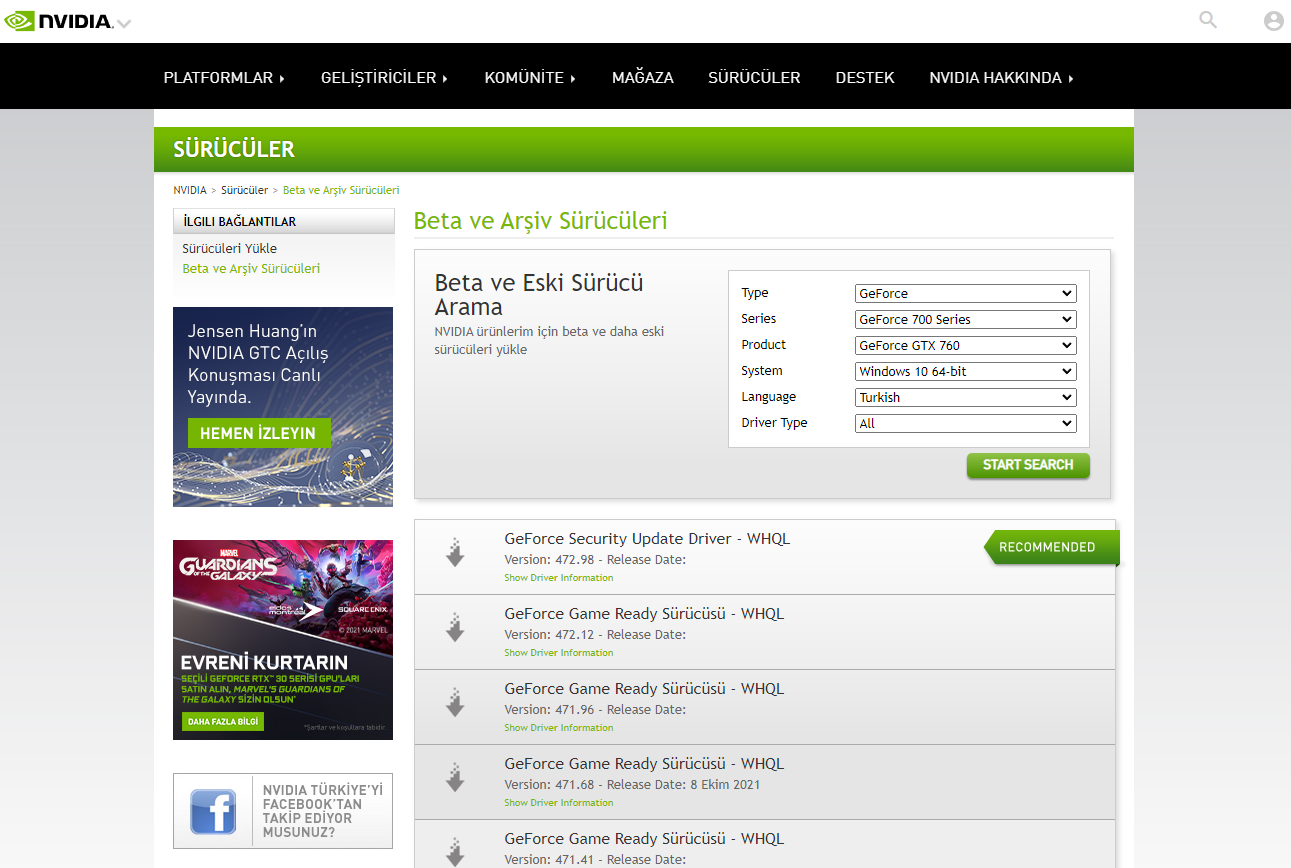The height and width of the screenshot is (868, 1291).
Task: Click Beta ve Arşiv Sürücüleri breadcrumb link
Action: pyautogui.click(x=341, y=190)
